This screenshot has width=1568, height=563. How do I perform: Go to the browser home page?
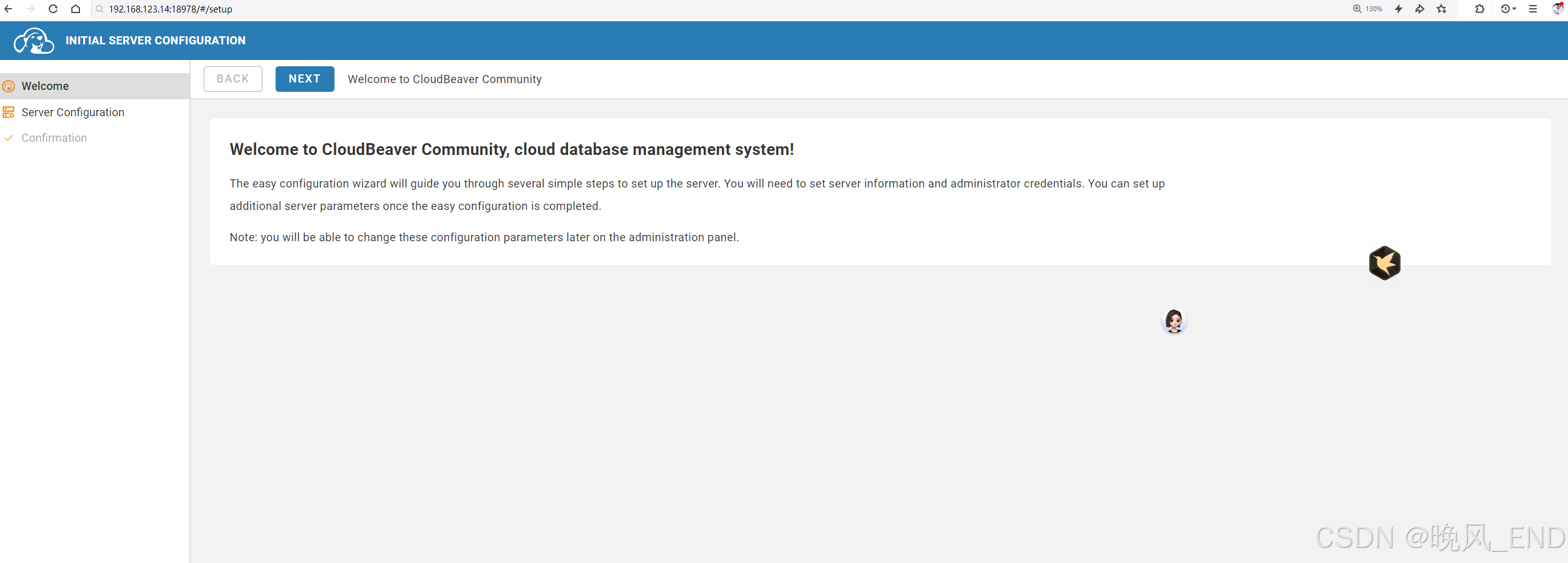pos(76,9)
